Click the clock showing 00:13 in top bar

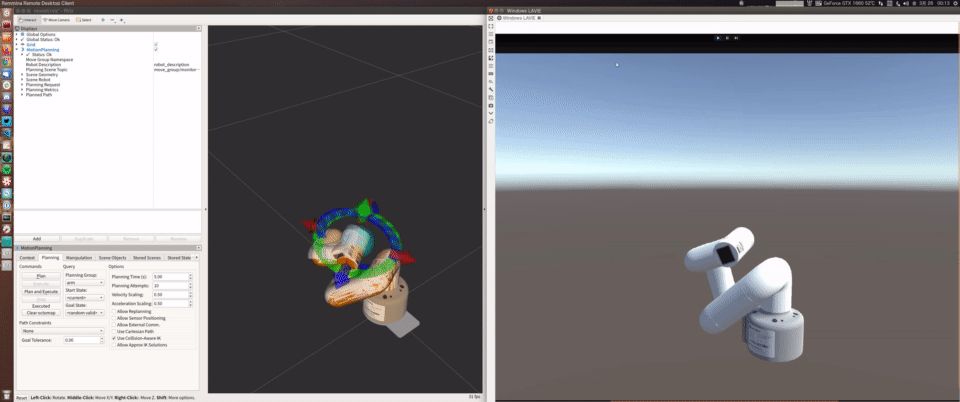pyautogui.click(x=942, y=3)
